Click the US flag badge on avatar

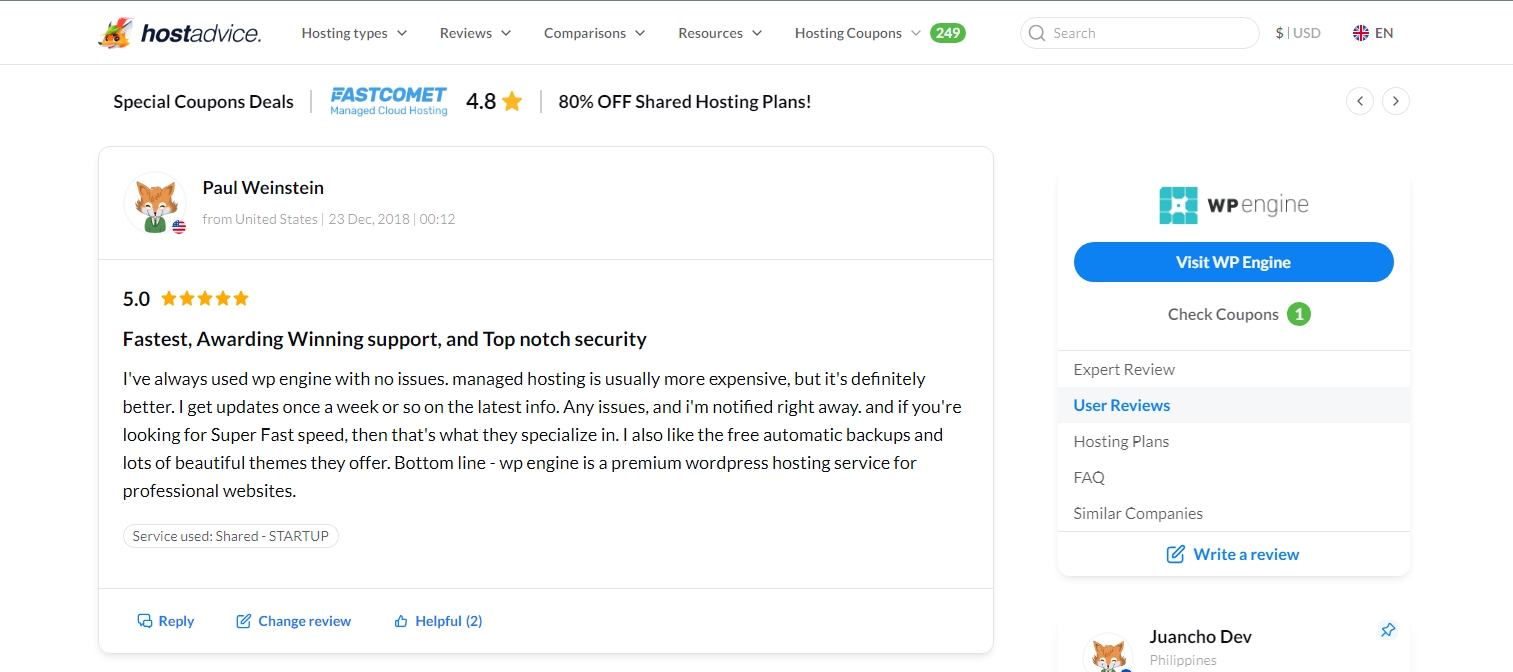[x=179, y=227]
